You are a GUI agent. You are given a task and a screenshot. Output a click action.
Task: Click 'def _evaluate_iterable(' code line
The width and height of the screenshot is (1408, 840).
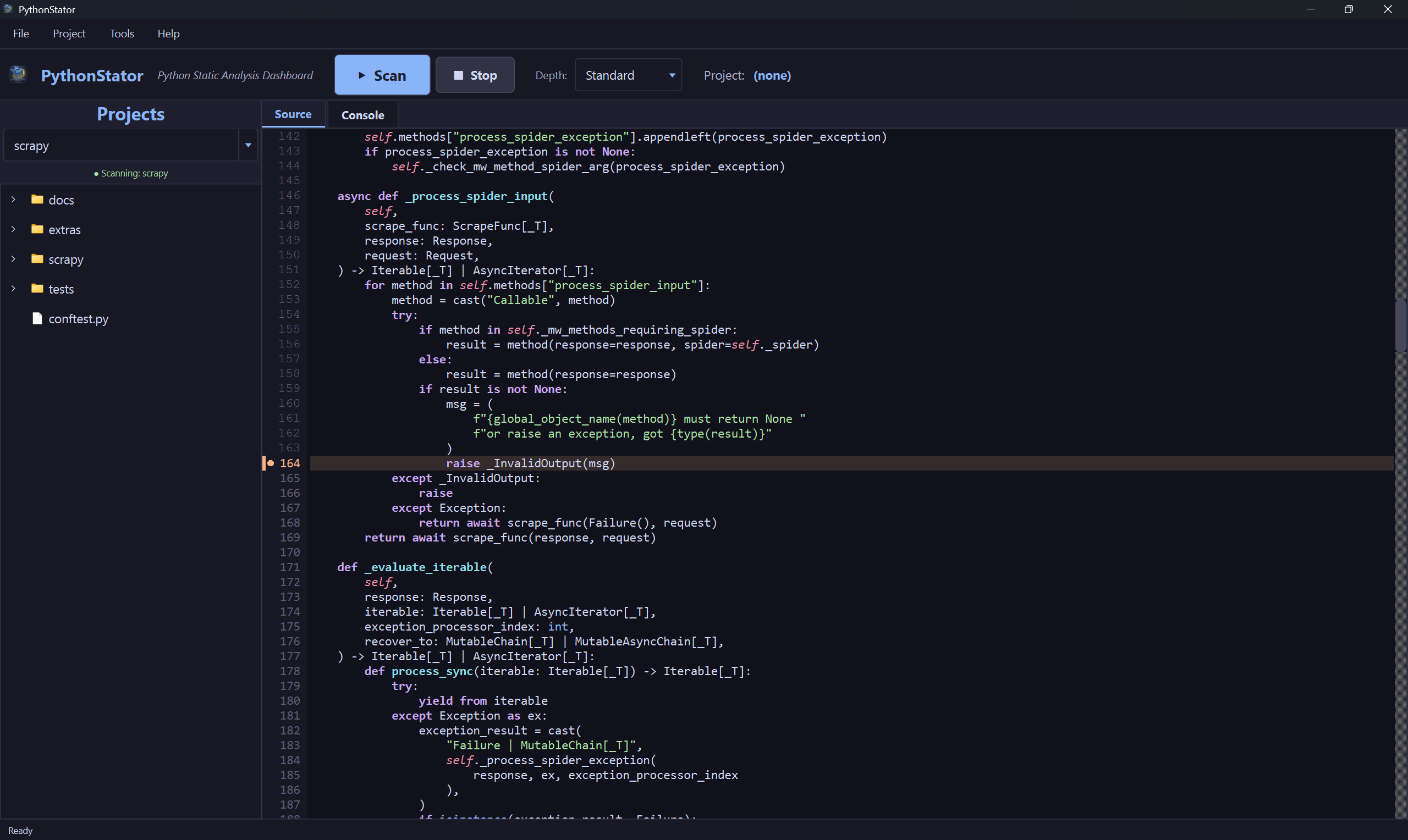(415, 567)
